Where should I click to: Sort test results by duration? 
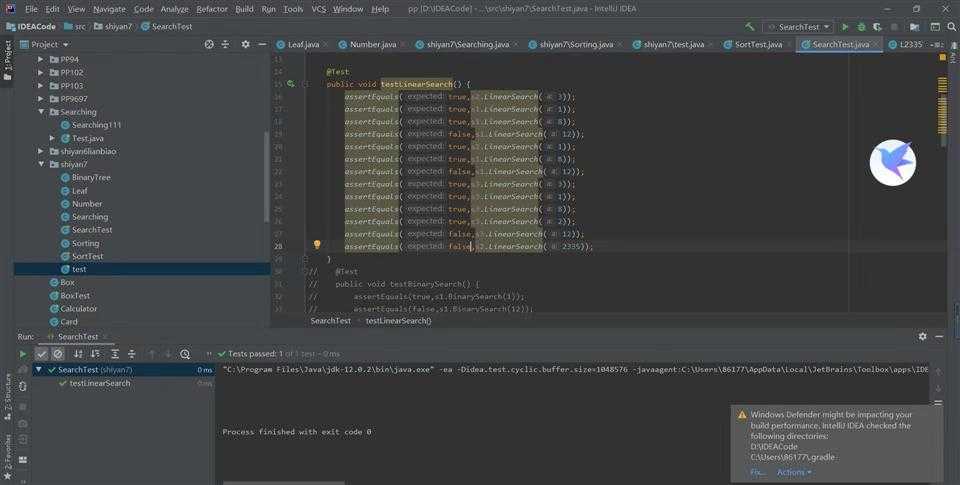click(95, 354)
